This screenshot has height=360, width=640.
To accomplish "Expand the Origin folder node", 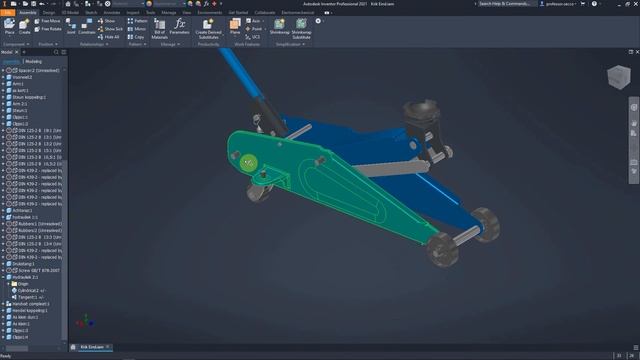I will (8, 284).
